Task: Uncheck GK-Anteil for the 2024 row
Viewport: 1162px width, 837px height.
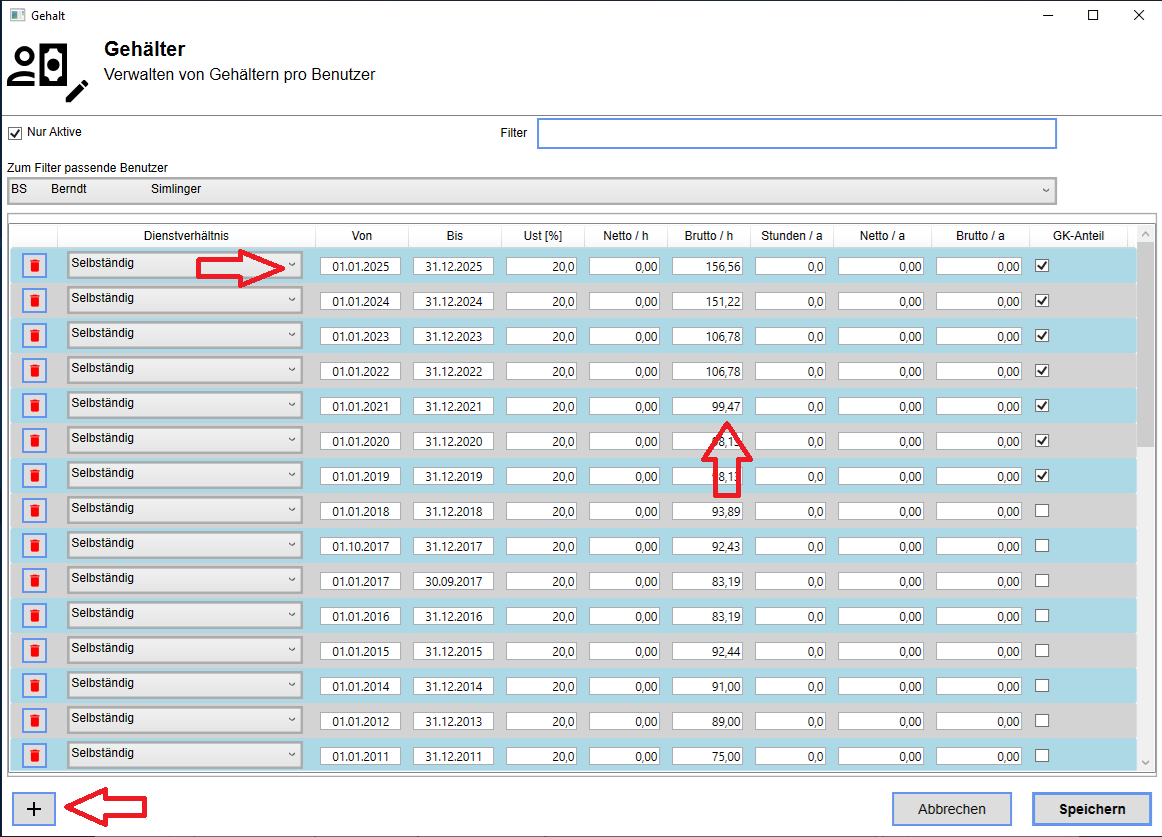Action: tap(1042, 300)
